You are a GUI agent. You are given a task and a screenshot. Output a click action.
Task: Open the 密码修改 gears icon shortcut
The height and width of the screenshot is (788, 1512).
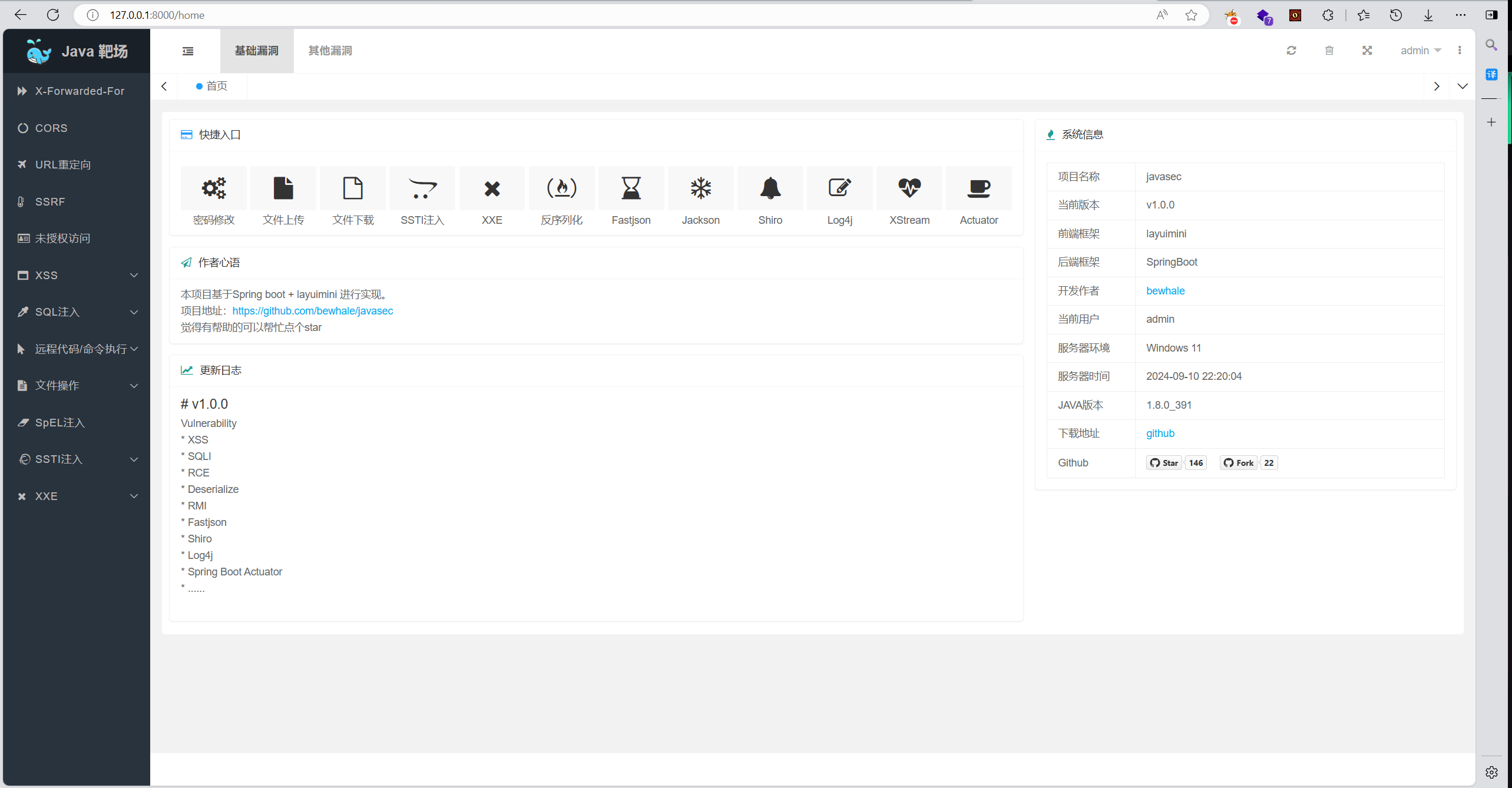[x=213, y=188]
